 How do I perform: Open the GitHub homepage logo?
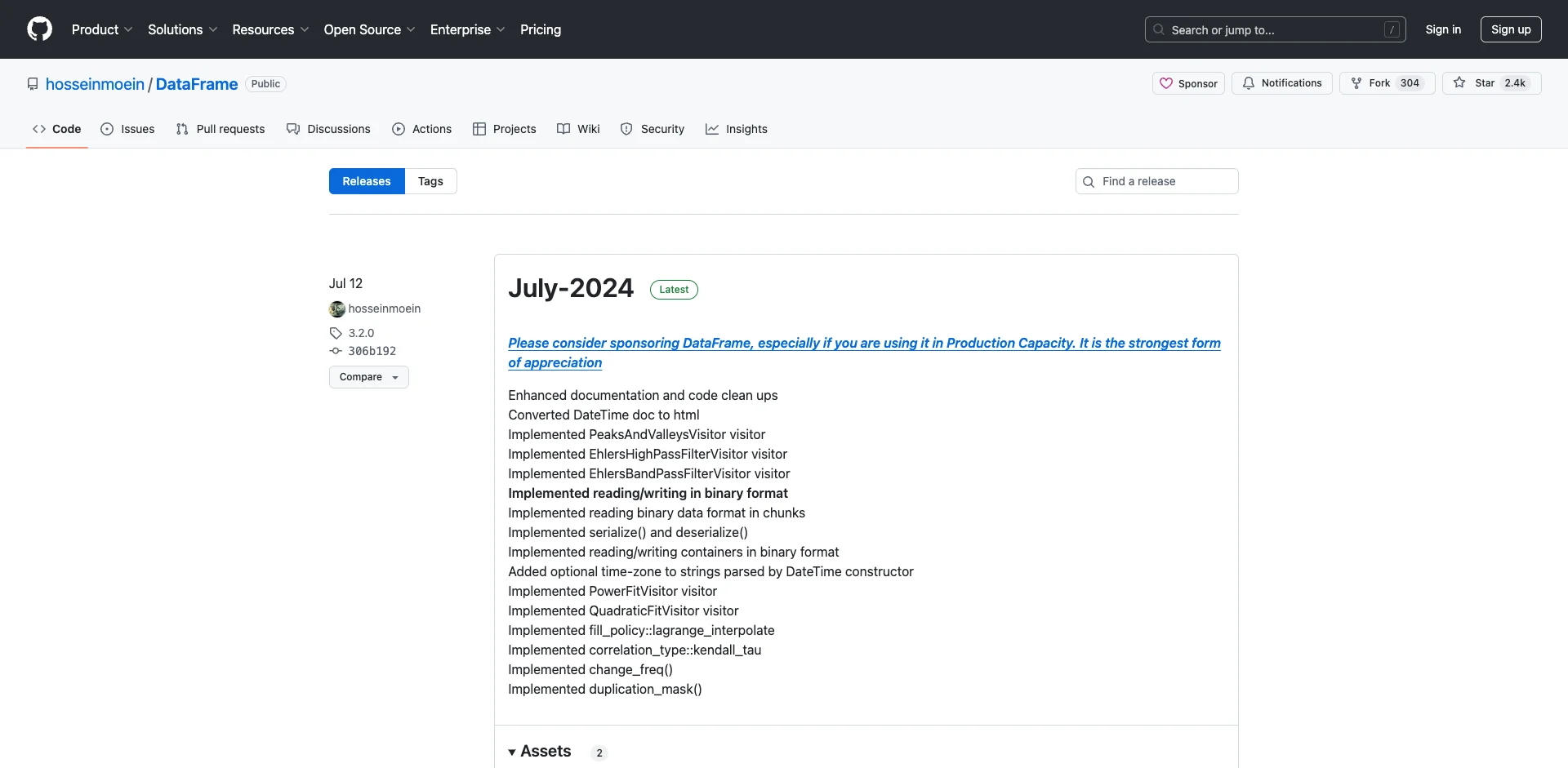tap(39, 29)
